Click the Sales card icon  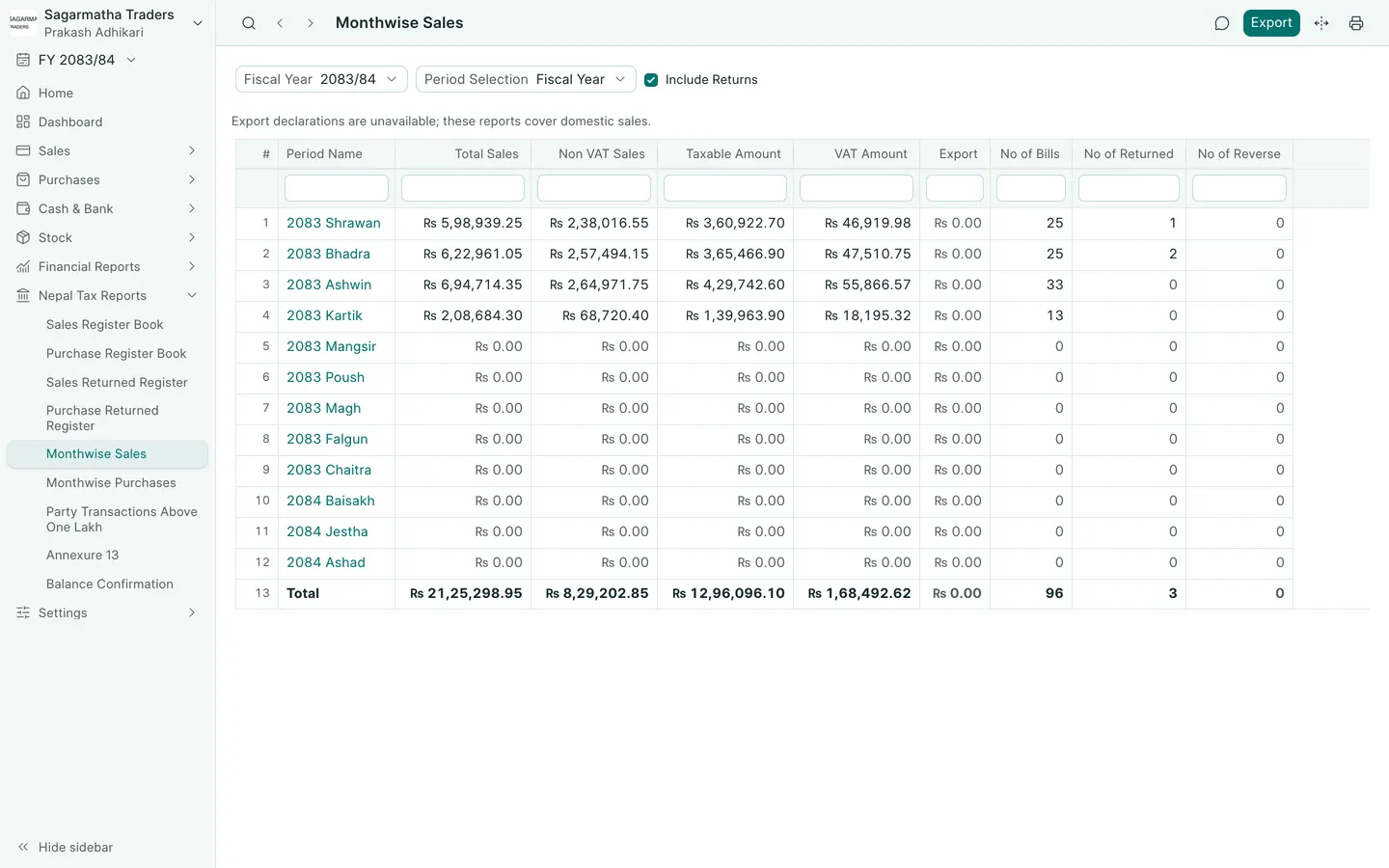[23, 150]
